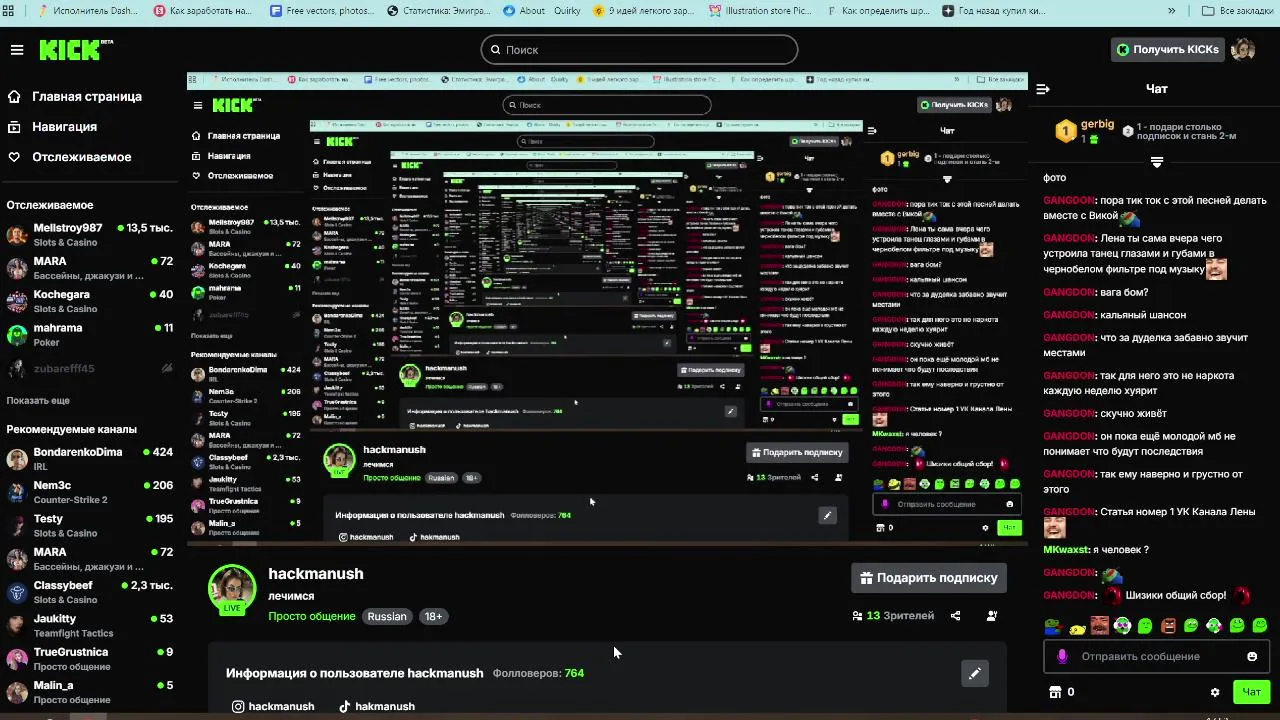Open the 9 идей легкого зар... bookmark

[x=643, y=11]
